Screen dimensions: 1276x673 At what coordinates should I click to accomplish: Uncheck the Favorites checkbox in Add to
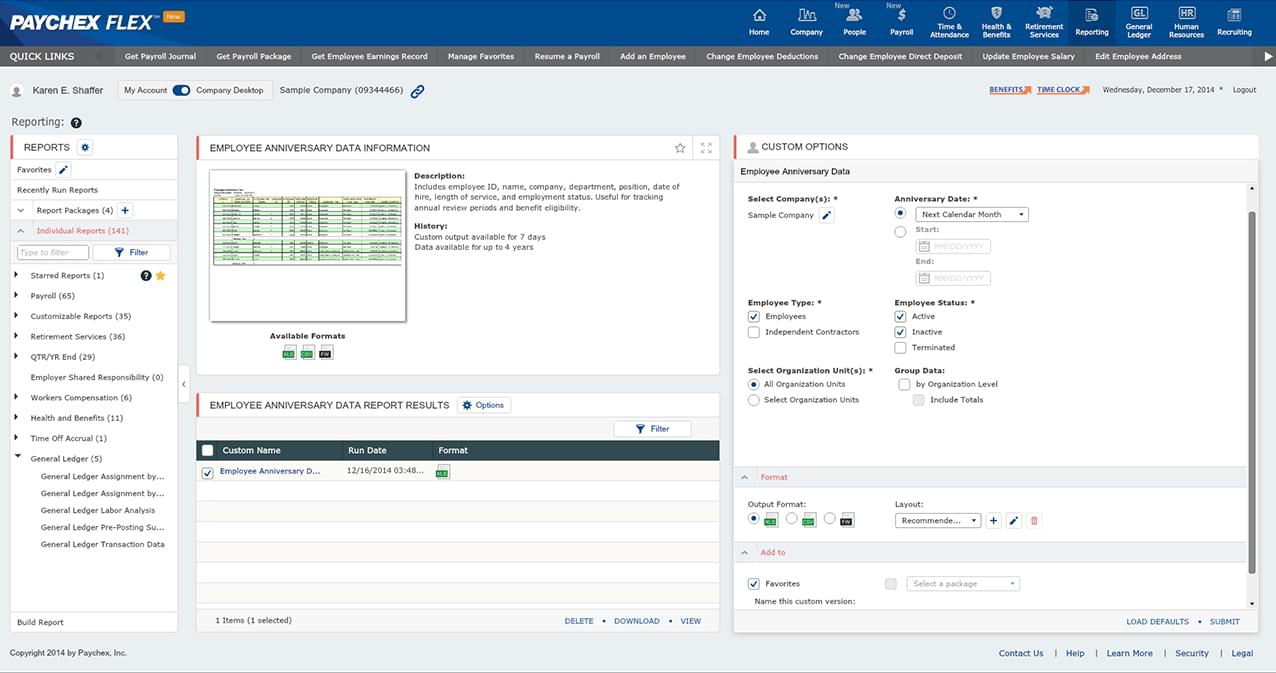[754, 584]
